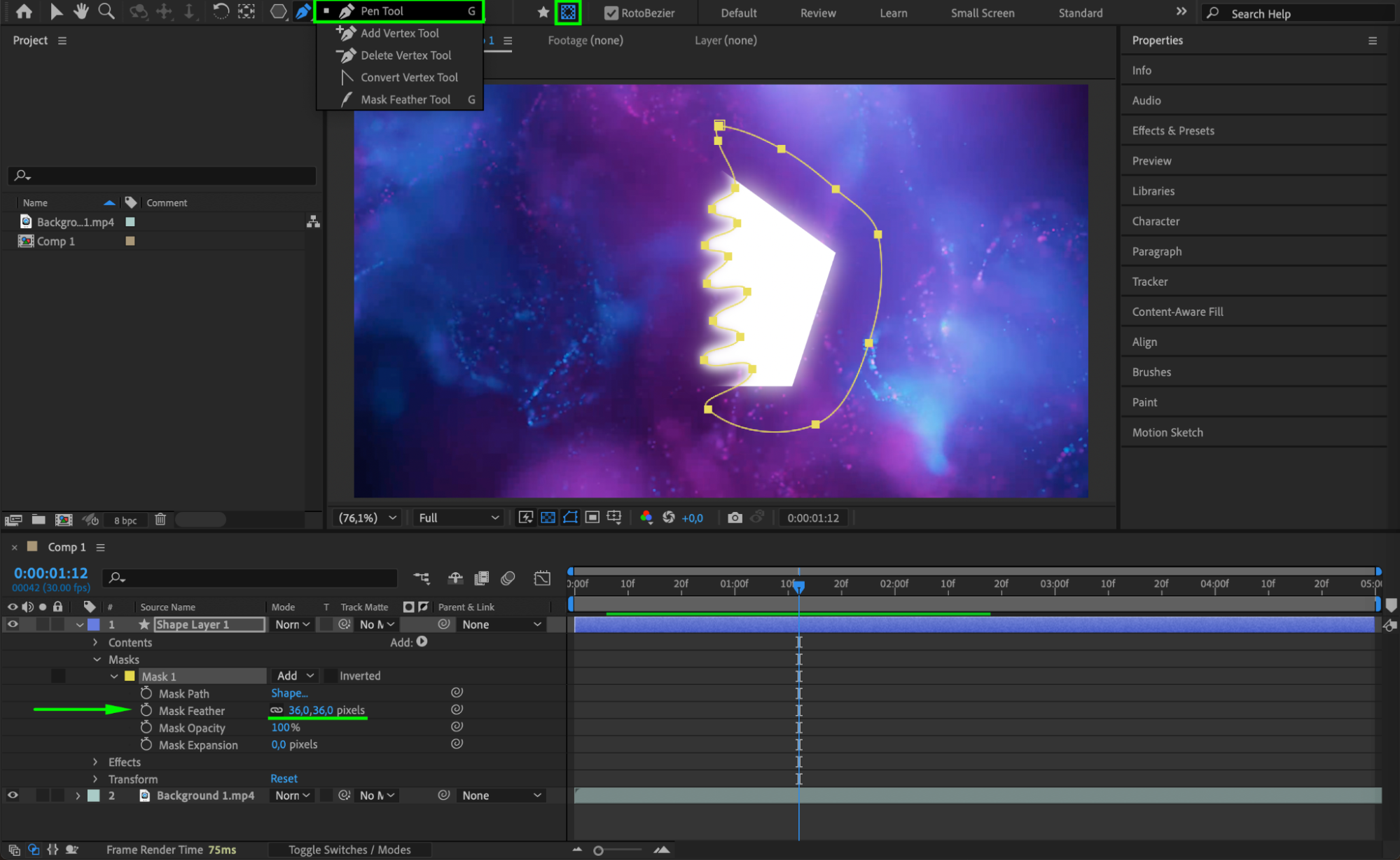Select the Rotation tool icon
The width and height of the screenshot is (1400, 860).
coord(220,11)
